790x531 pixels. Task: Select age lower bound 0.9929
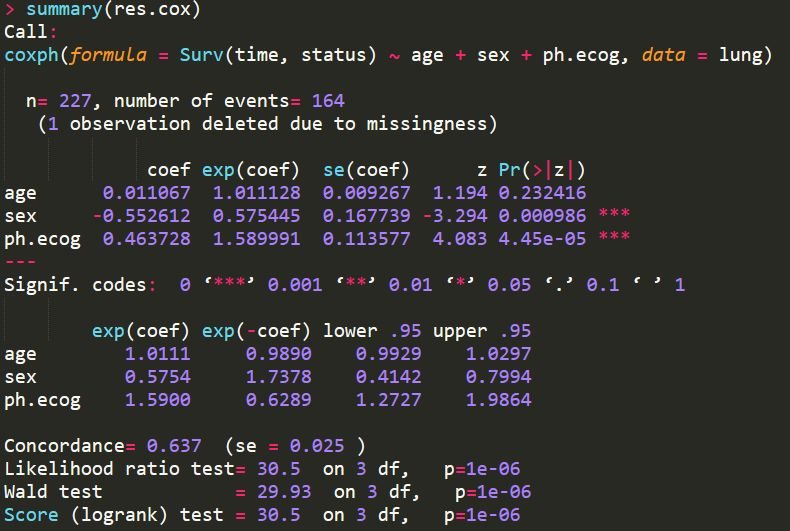388,354
